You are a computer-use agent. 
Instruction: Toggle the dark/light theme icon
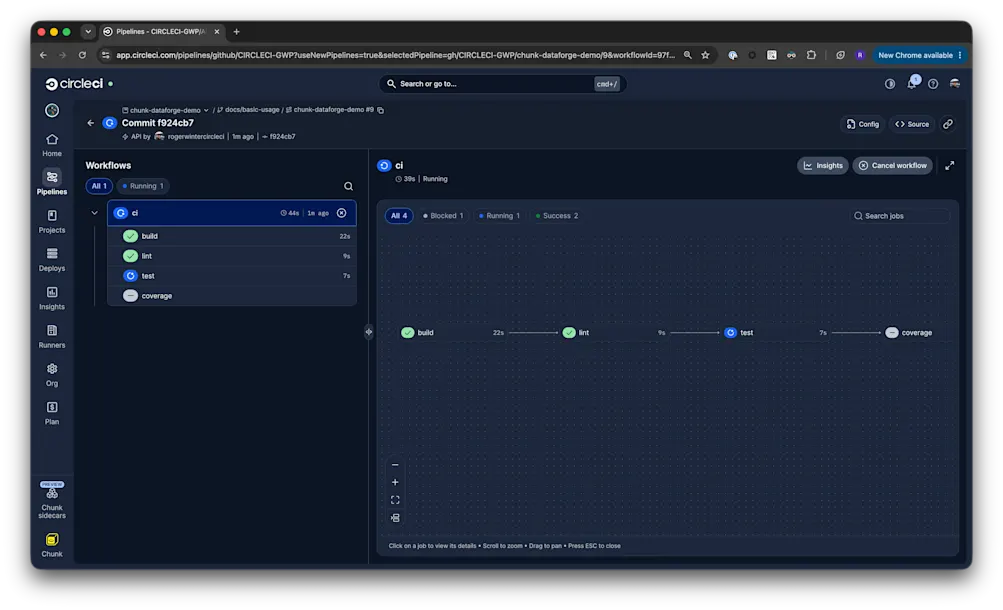click(890, 84)
